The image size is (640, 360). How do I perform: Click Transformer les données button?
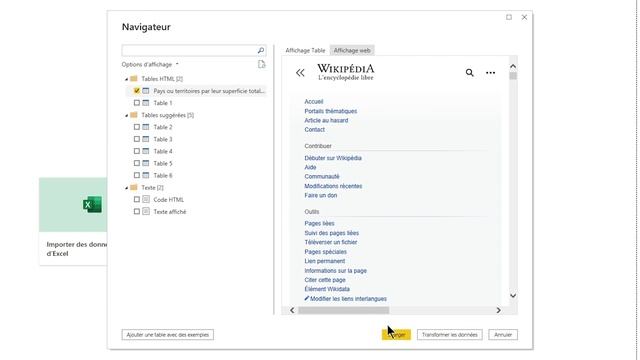pos(449,335)
